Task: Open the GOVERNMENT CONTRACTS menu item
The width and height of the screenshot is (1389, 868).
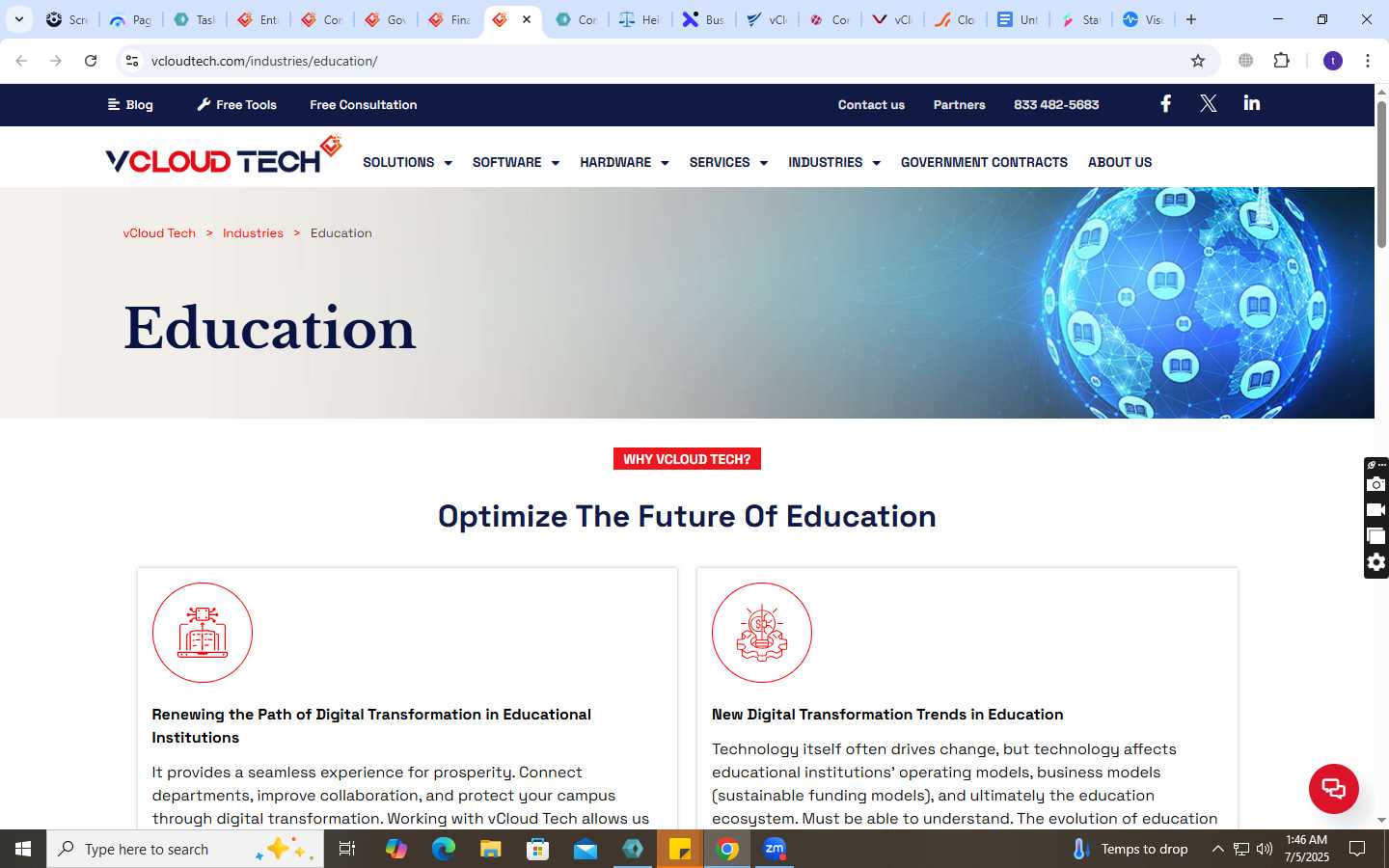Action: point(984,162)
